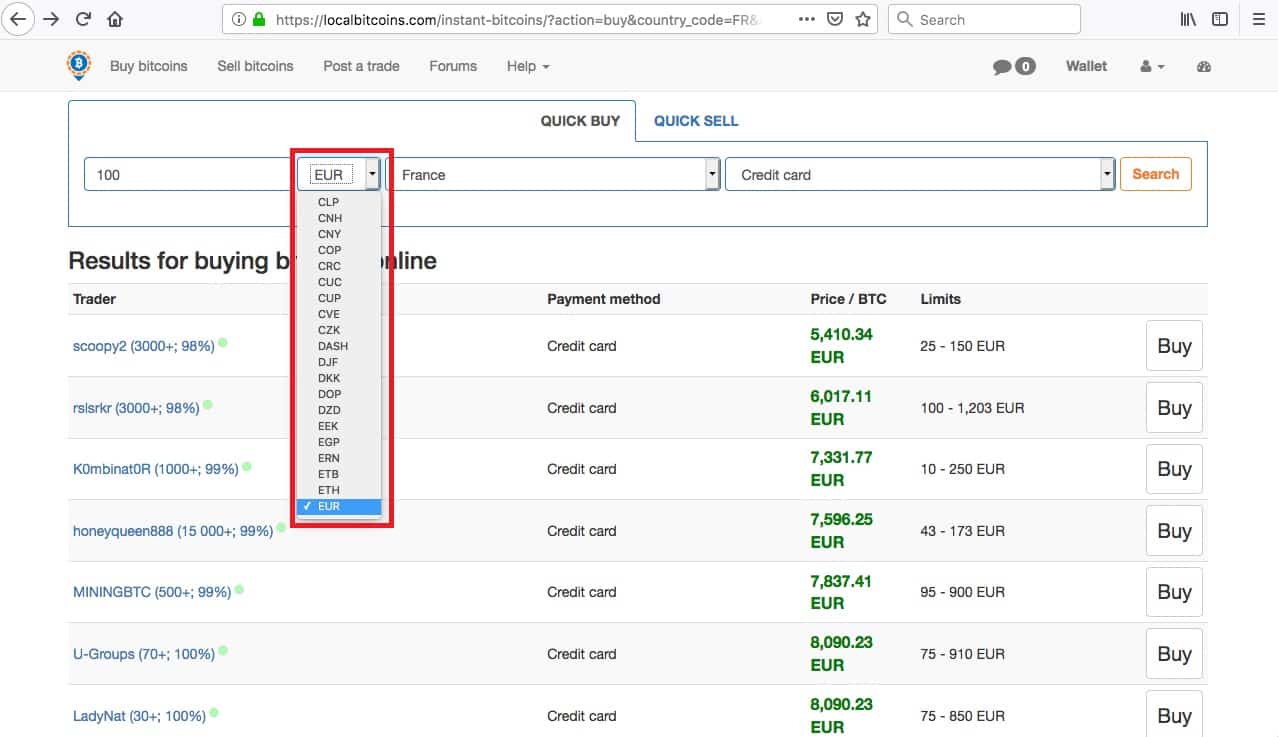The width and height of the screenshot is (1278, 737).
Task: Click the Price / BTC column header
Action: point(848,299)
